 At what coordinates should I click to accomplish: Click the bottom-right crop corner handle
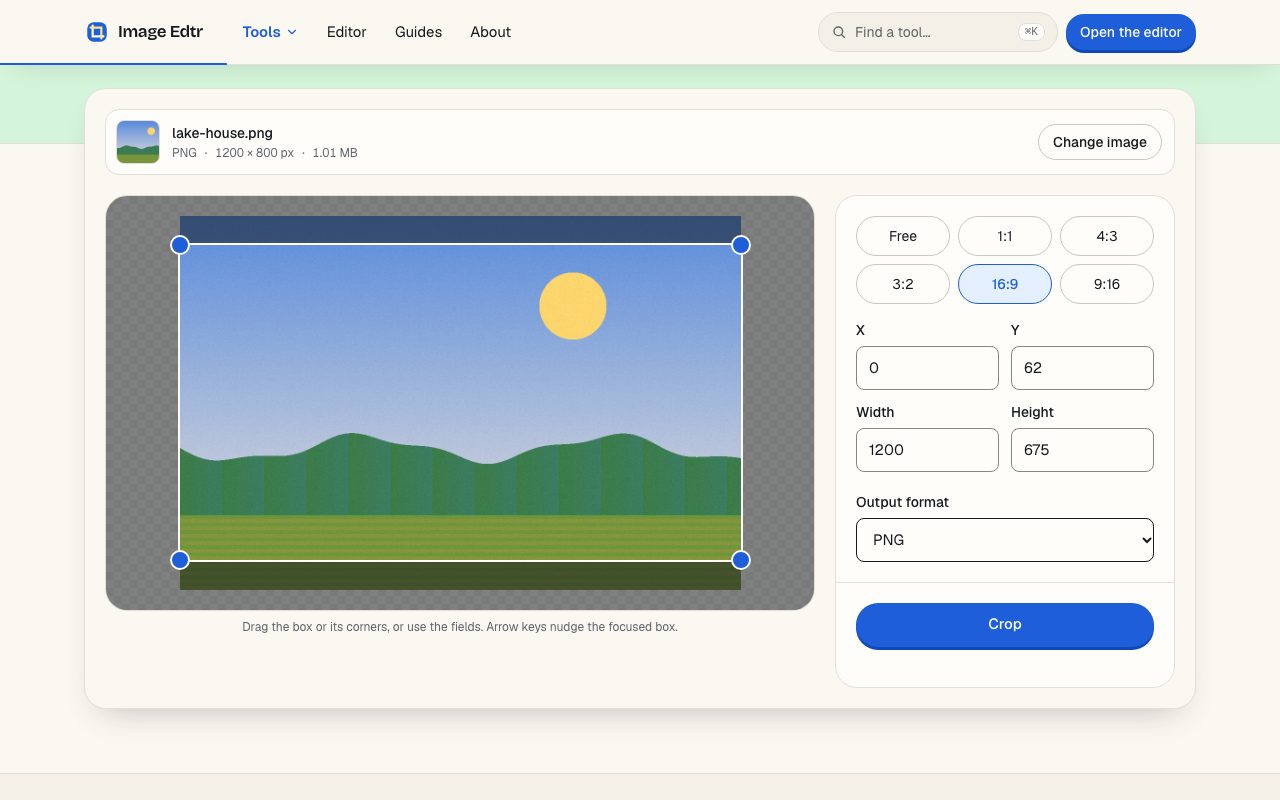click(741, 560)
